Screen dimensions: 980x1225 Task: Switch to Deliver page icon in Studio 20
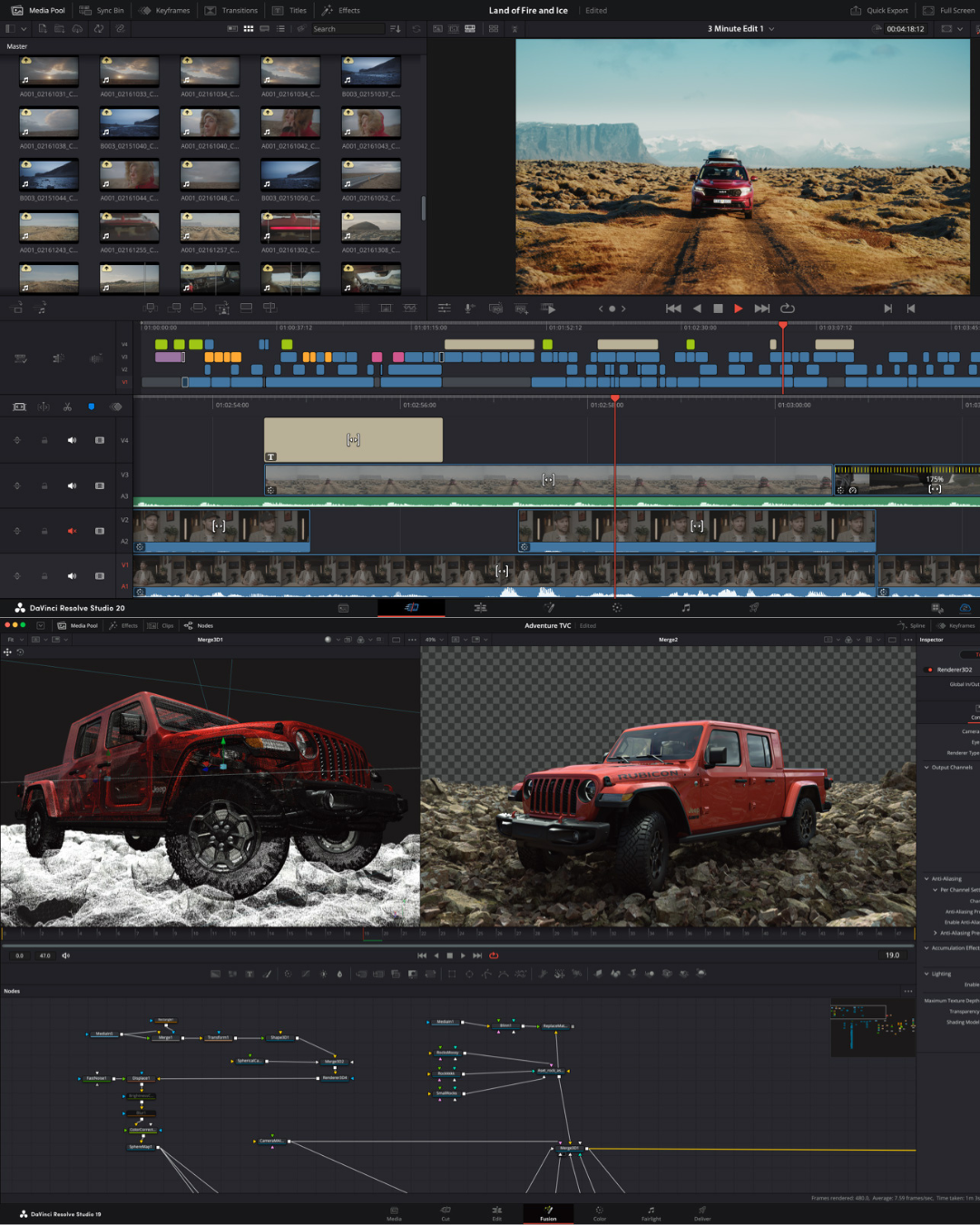754,608
